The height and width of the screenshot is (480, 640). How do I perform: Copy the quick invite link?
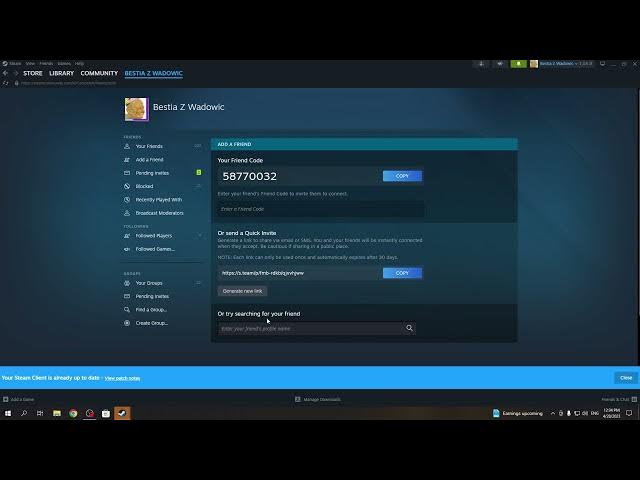click(x=402, y=273)
